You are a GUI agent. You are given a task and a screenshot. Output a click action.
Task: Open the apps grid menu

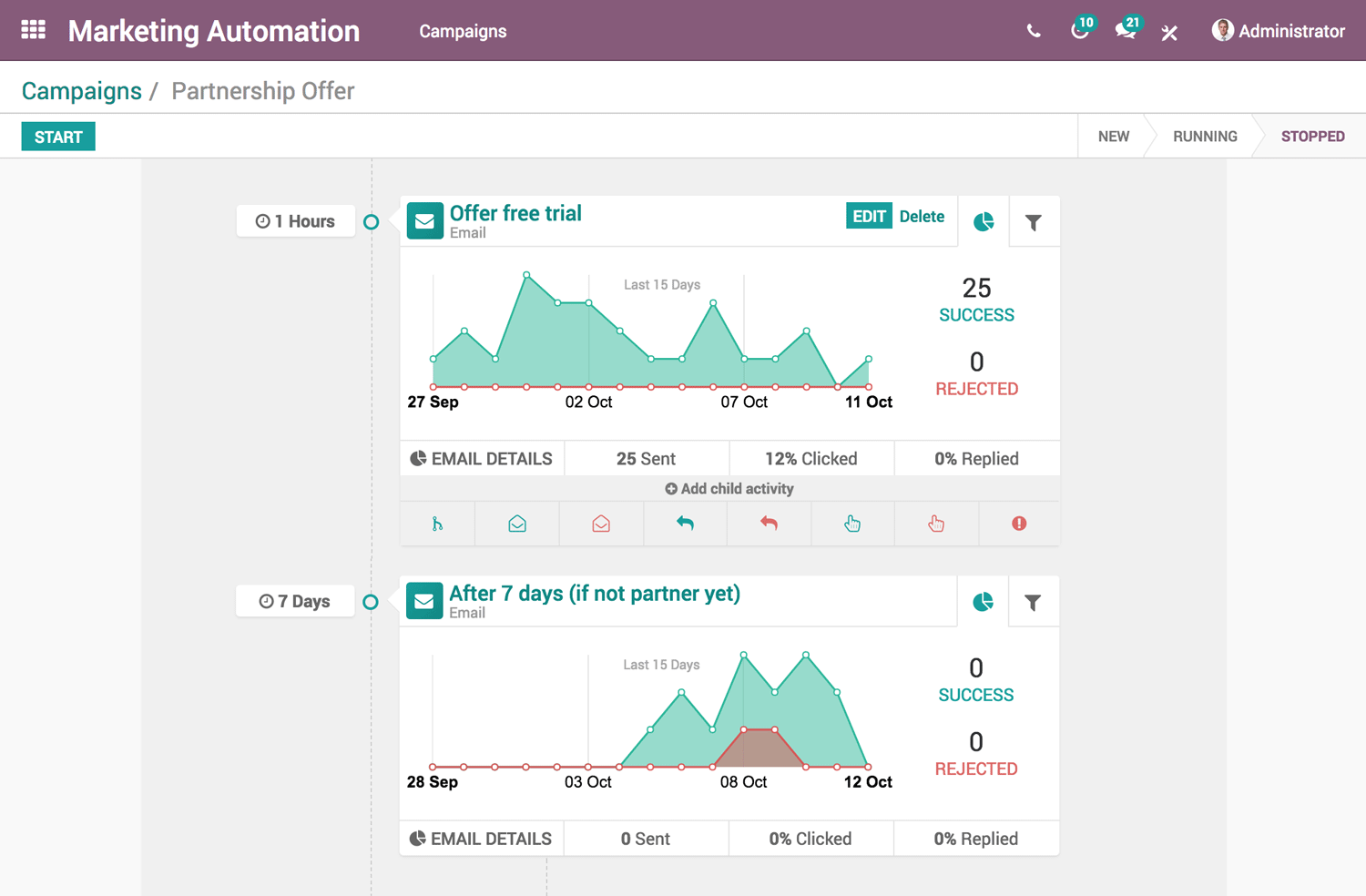(x=33, y=29)
